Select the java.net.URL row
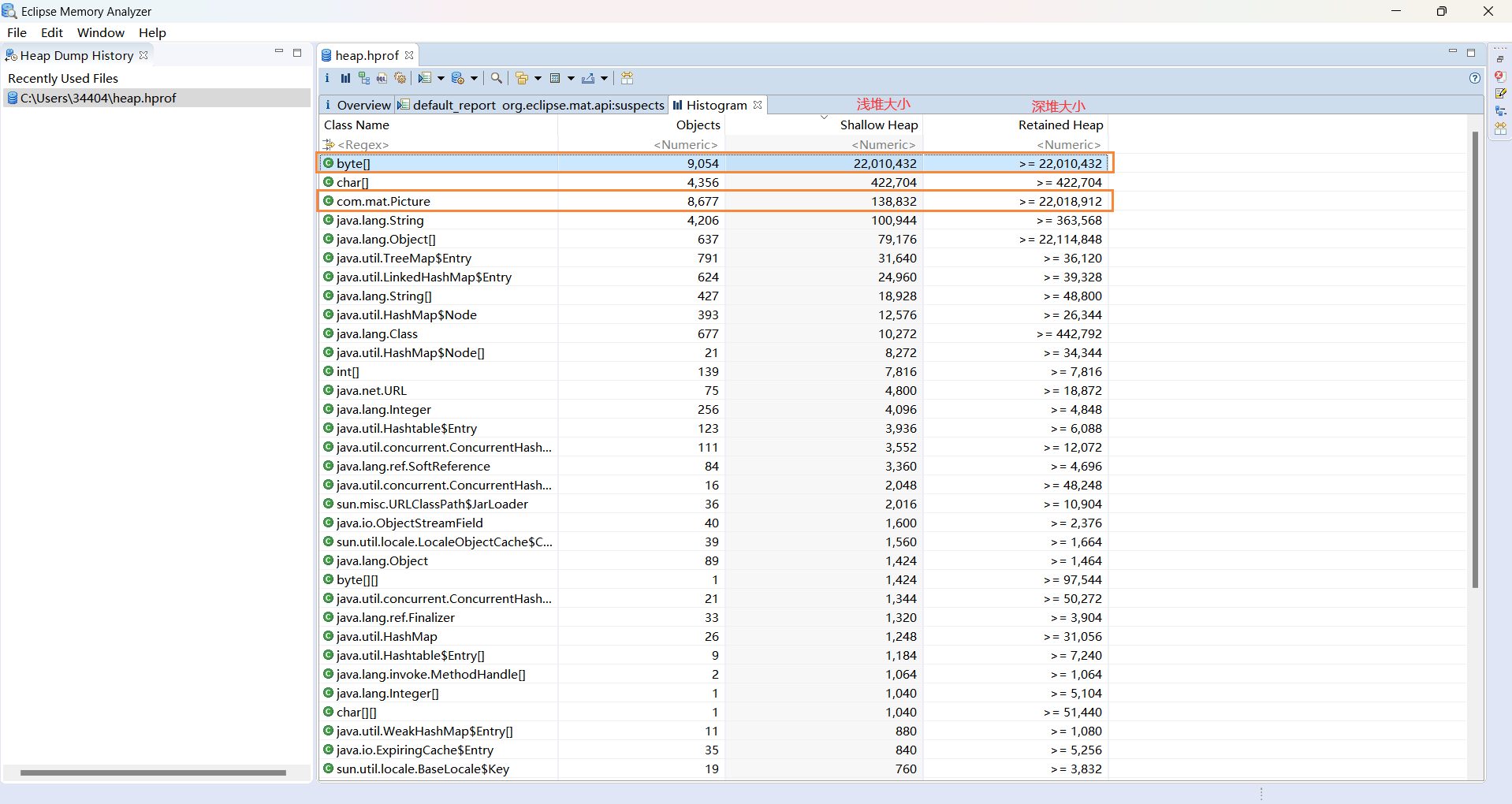The image size is (1512, 804). point(714,390)
